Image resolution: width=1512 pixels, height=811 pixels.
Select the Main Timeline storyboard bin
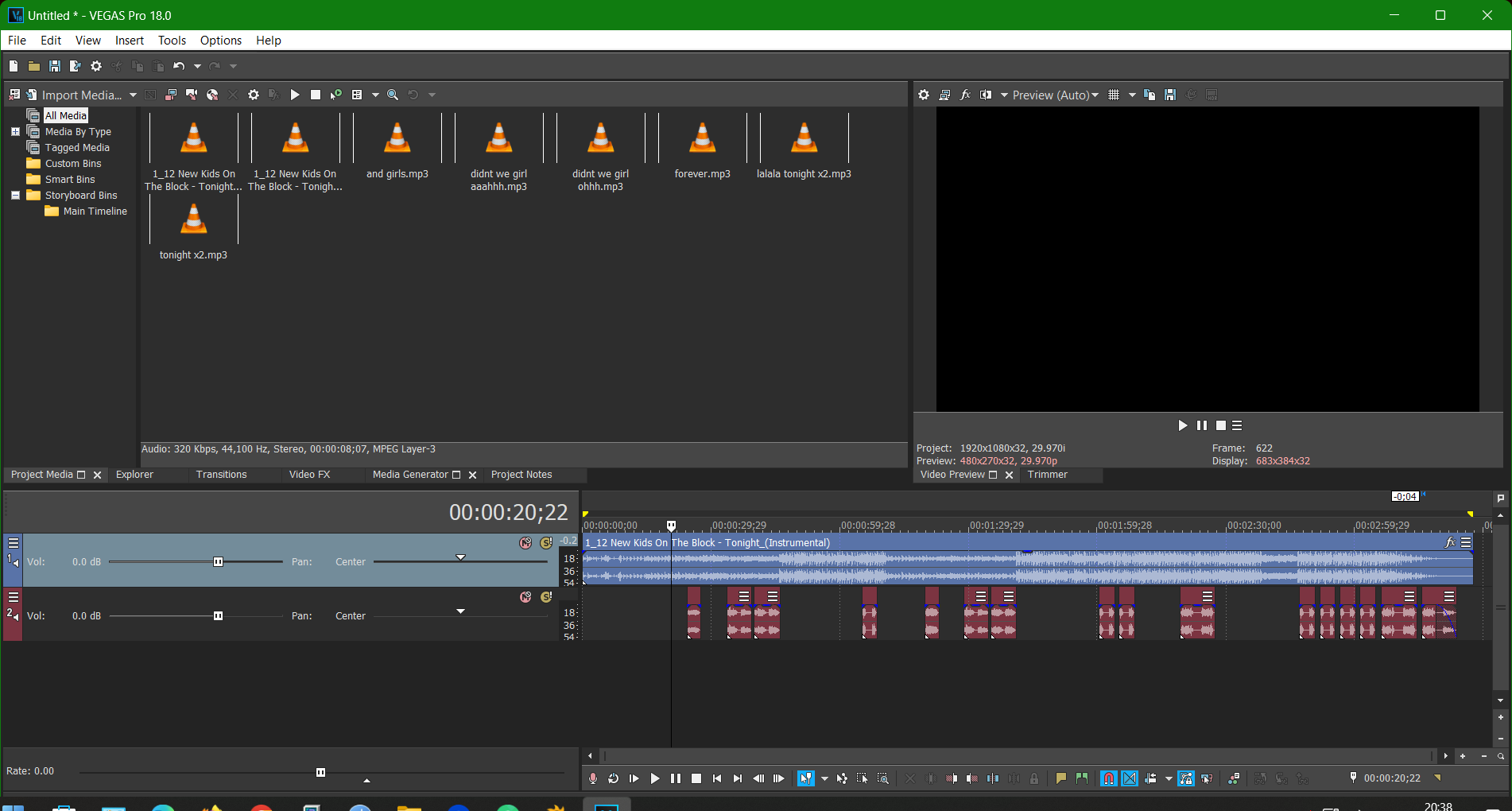[x=95, y=211]
